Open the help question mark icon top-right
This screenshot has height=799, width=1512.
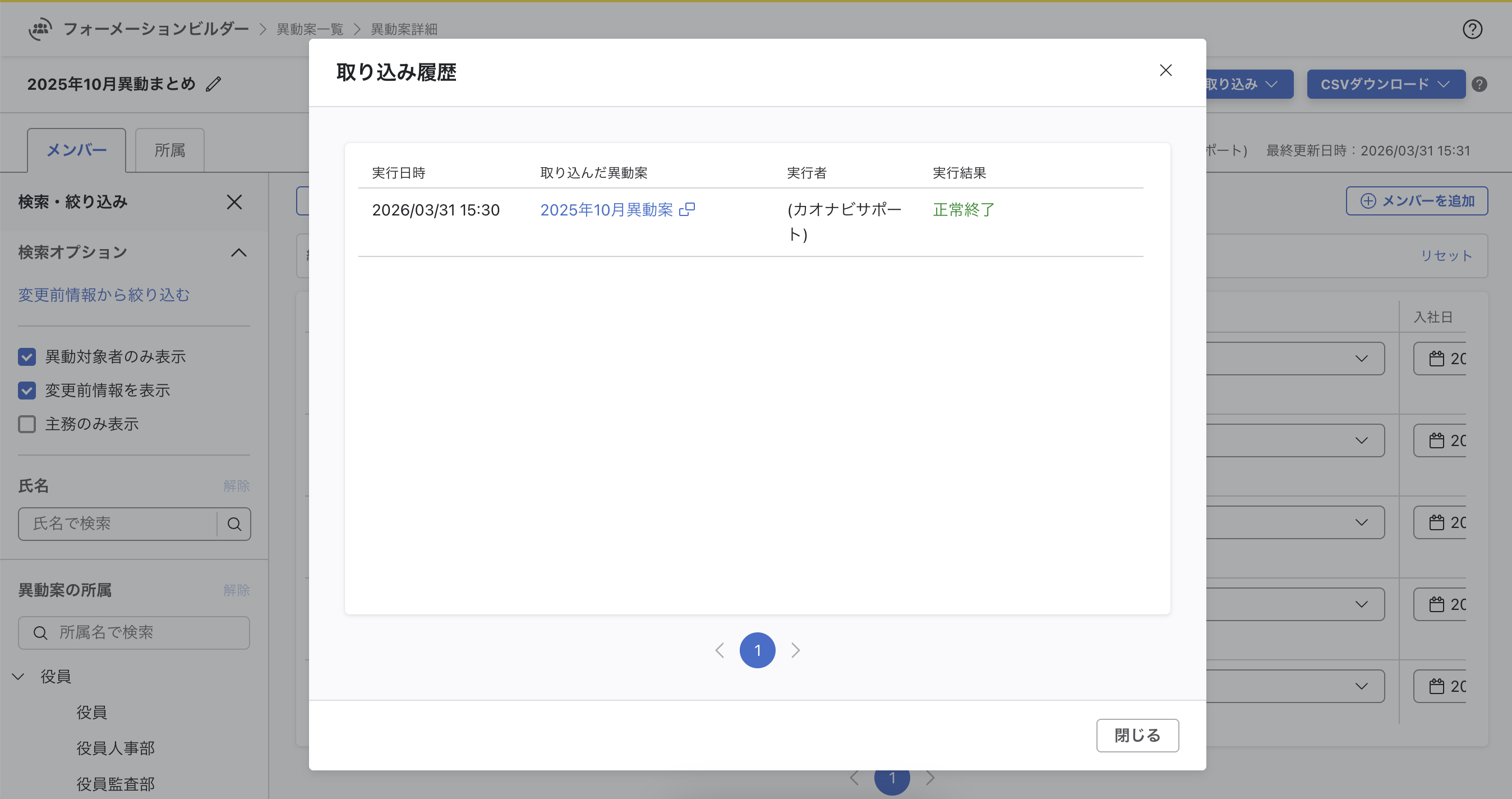pyautogui.click(x=1472, y=29)
